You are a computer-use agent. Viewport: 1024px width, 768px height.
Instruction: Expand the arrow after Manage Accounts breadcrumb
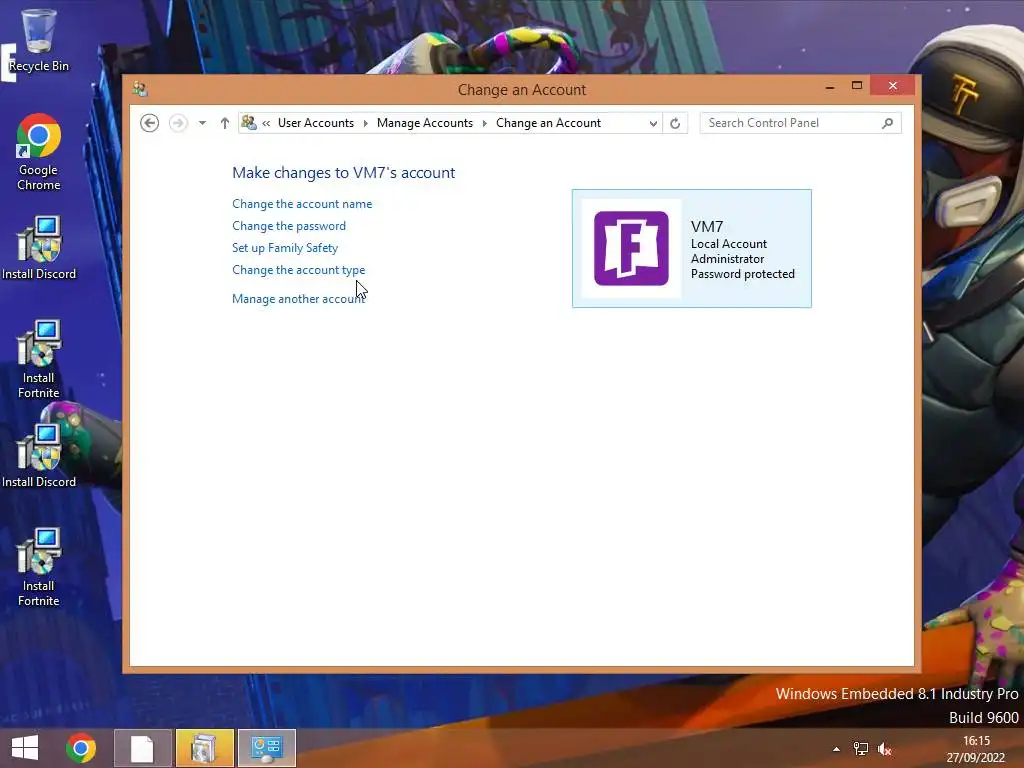click(485, 123)
